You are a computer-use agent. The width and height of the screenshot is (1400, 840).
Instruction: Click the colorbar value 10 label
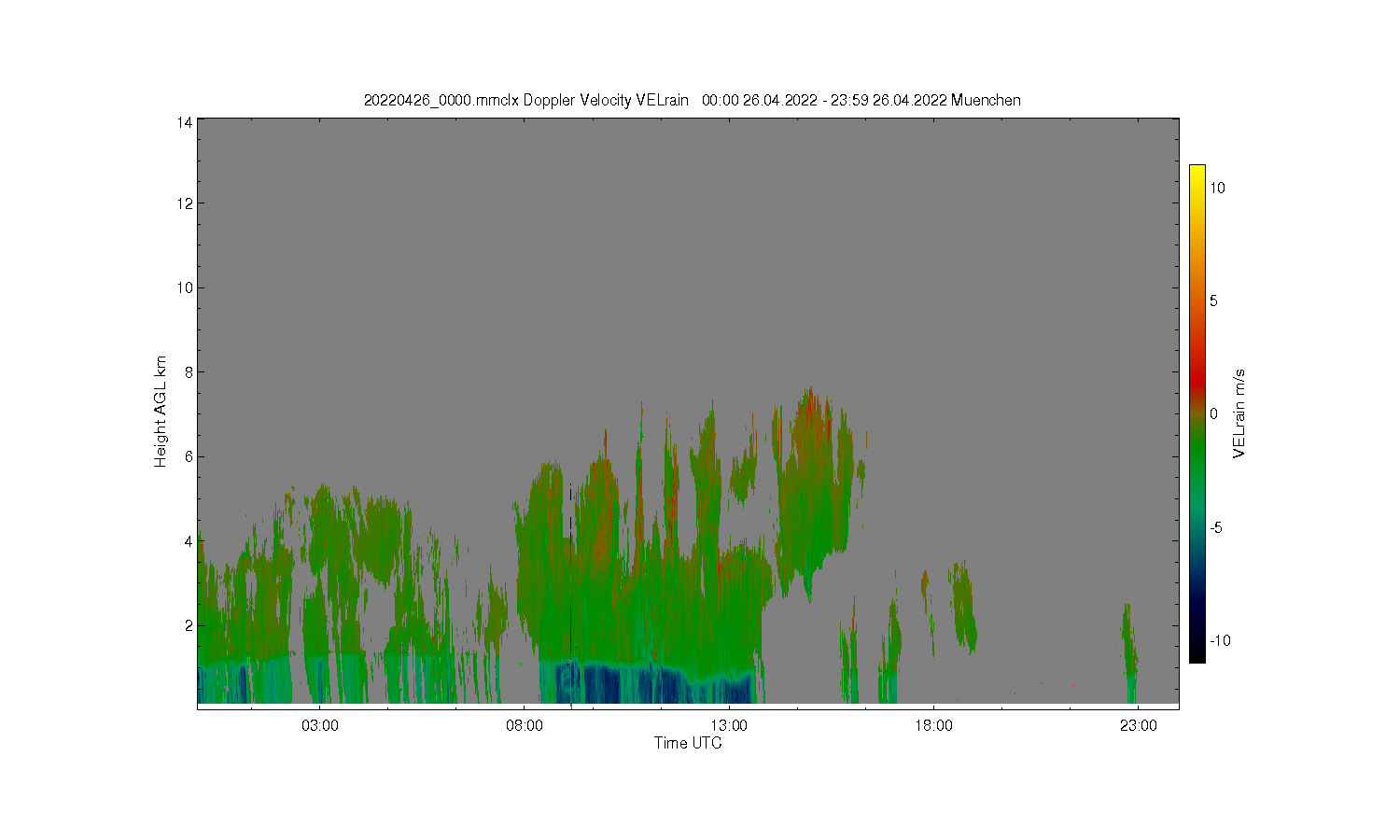1217,188
